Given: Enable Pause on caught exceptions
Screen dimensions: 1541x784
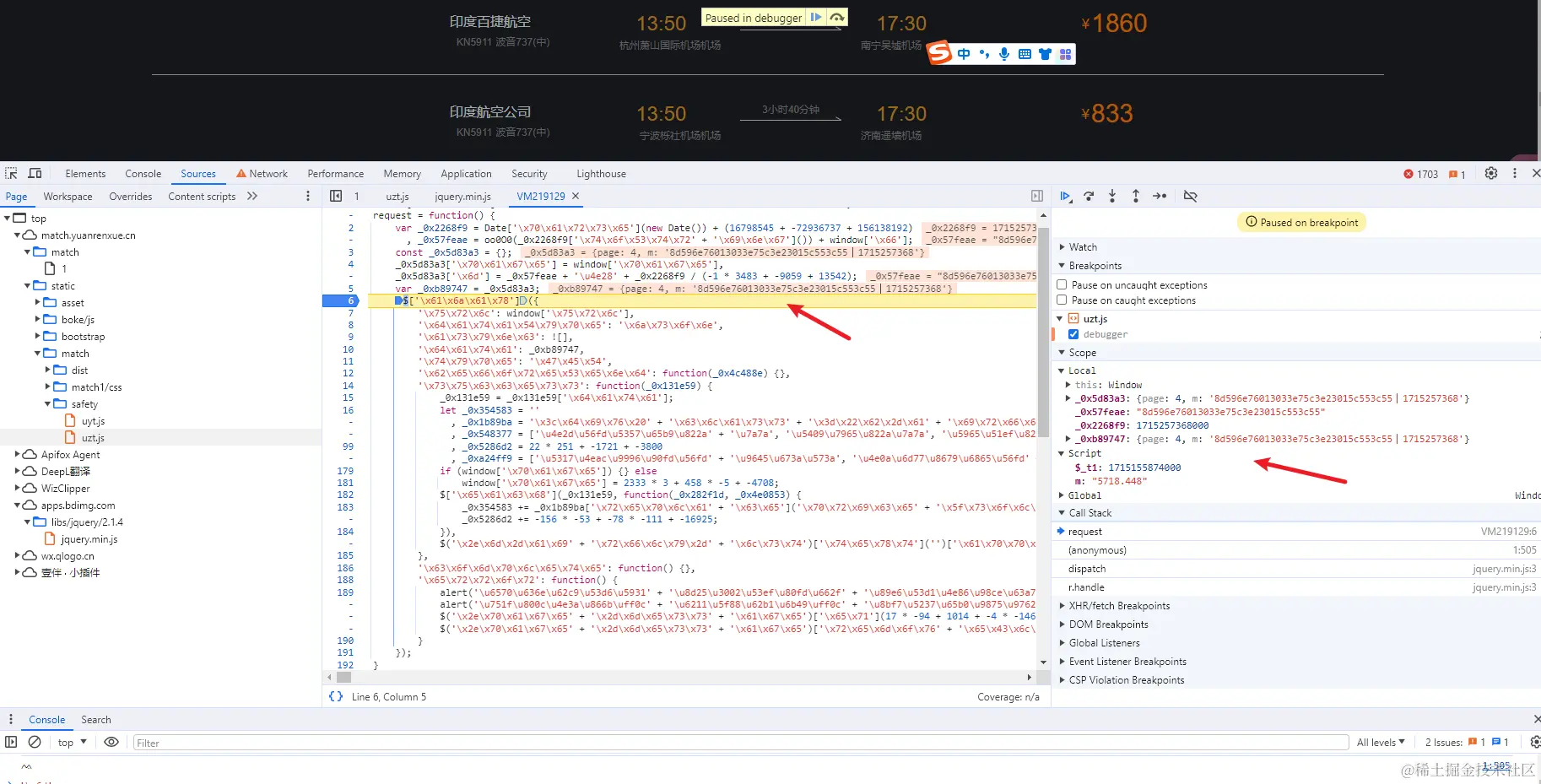Looking at the screenshot, I should click(1062, 300).
